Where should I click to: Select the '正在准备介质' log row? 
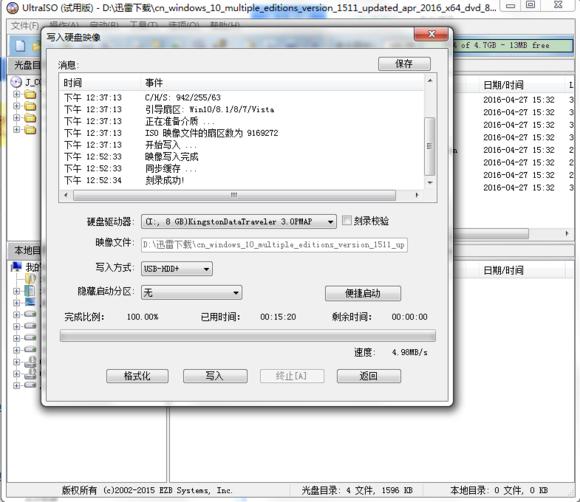point(242,121)
